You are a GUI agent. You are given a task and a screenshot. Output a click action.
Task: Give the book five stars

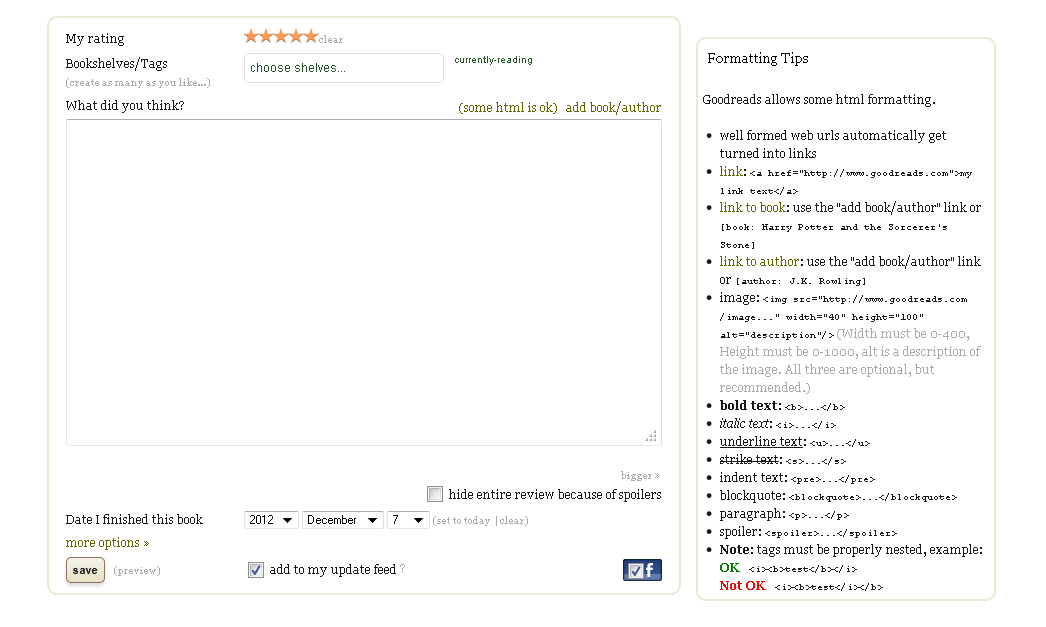pos(311,36)
